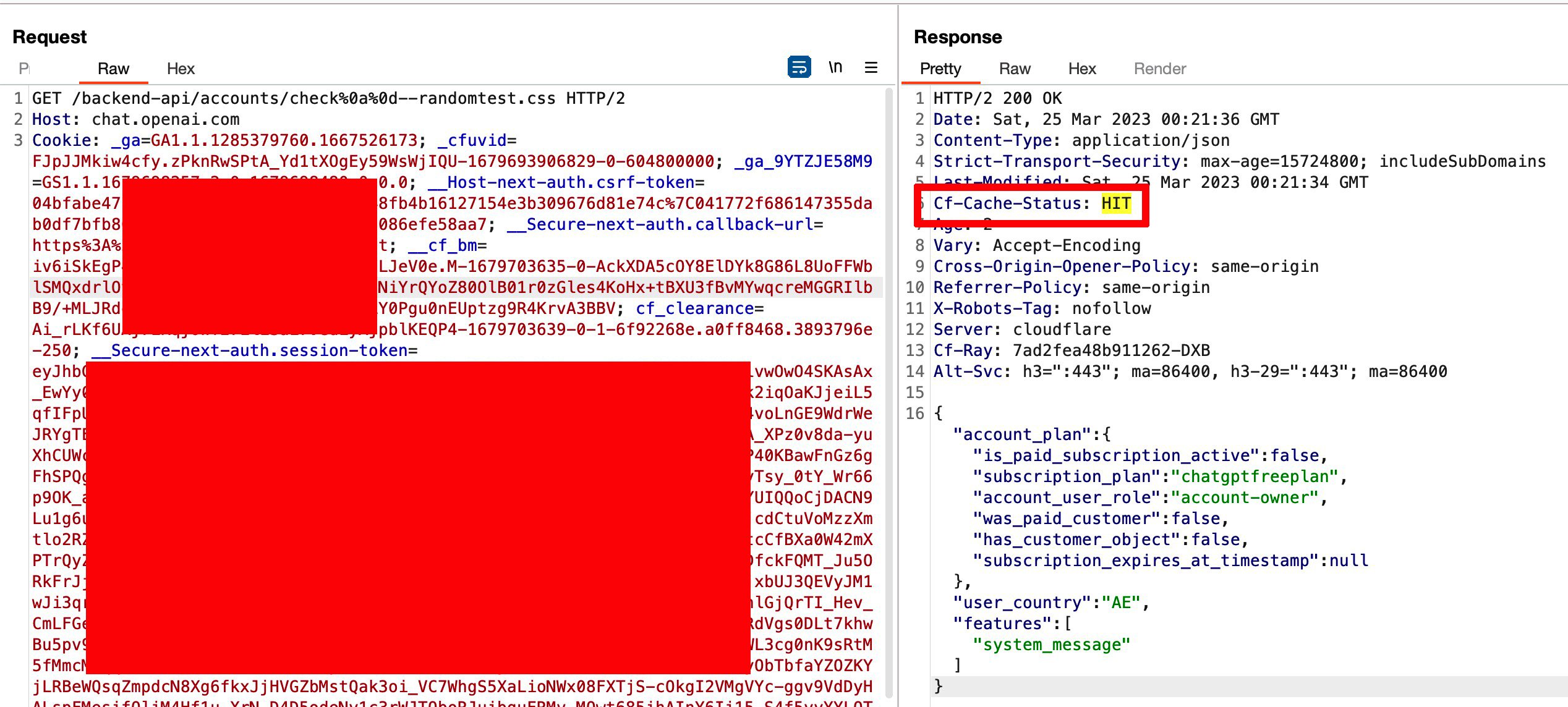The height and width of the screenshot is (707, 1568).
Task: Click the cf_clearance cookie name
Action: click(695, 308)
